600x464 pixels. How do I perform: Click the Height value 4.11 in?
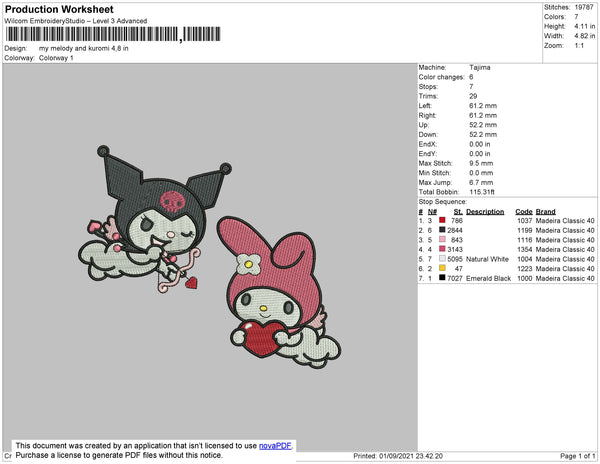tap(584, 26)
